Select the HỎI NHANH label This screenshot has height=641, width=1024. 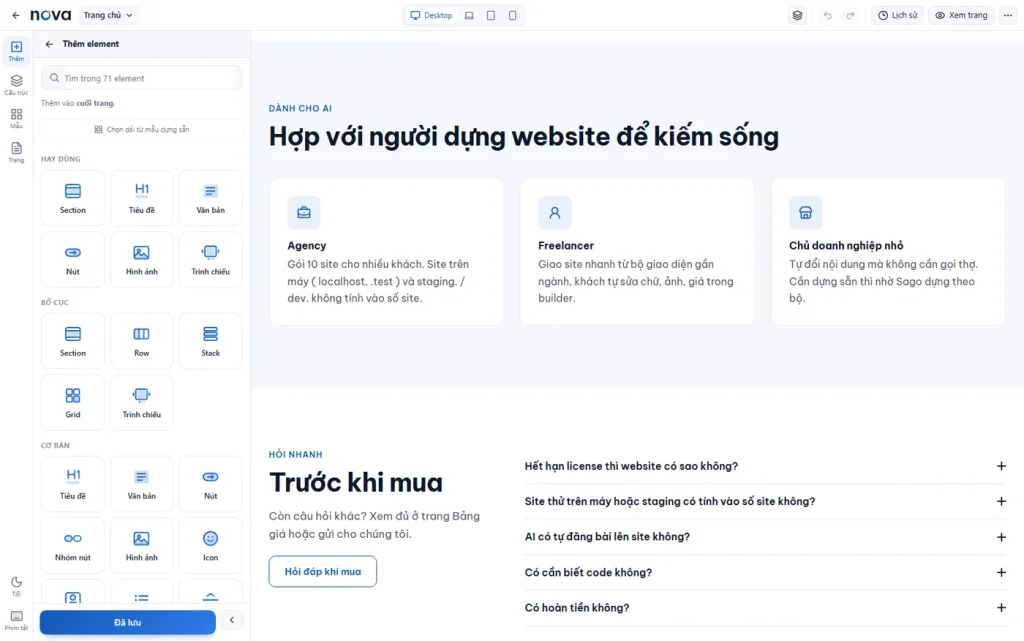296,454
